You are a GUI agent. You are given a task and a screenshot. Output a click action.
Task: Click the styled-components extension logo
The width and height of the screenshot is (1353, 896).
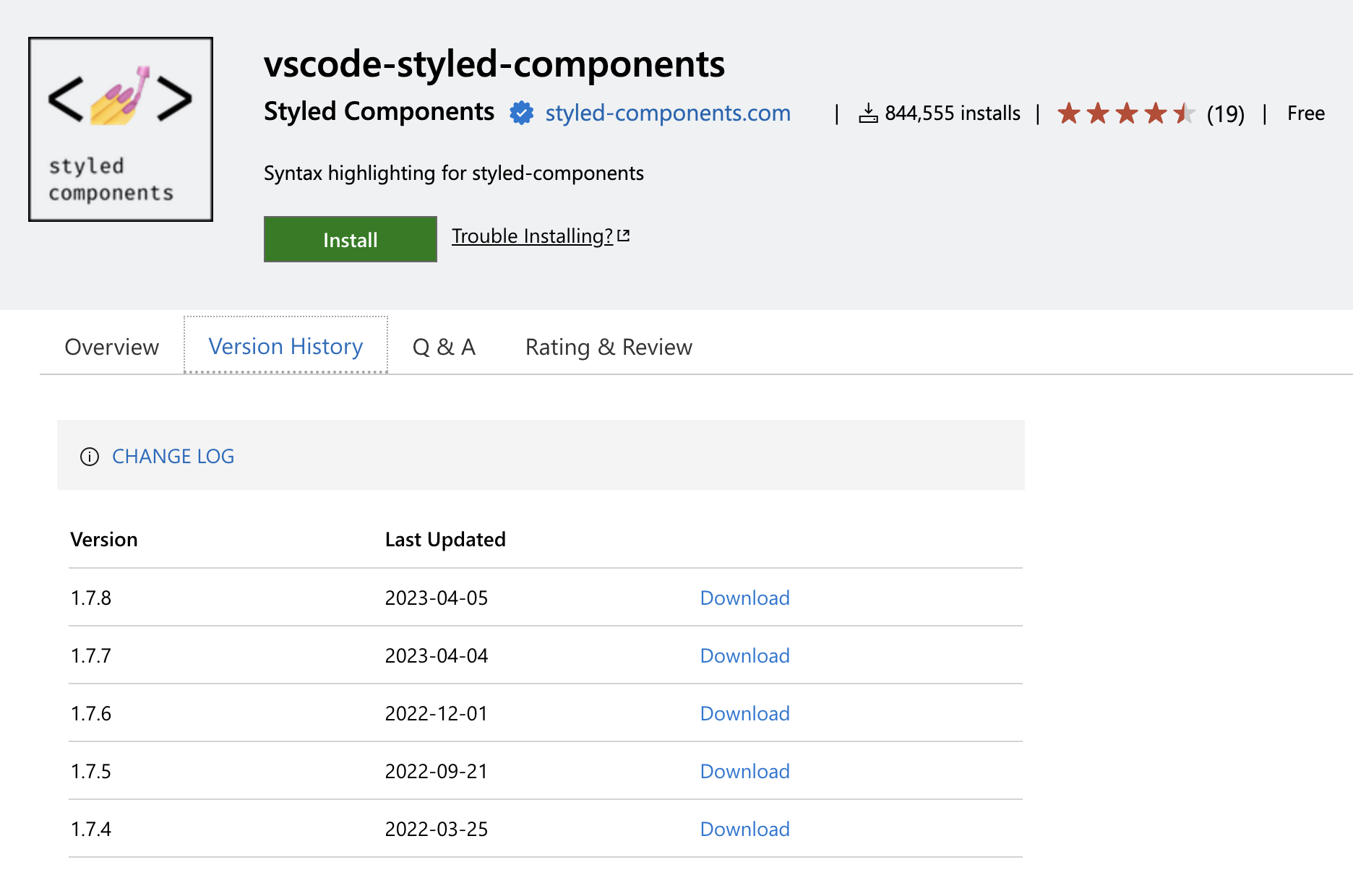coord(121,129)
